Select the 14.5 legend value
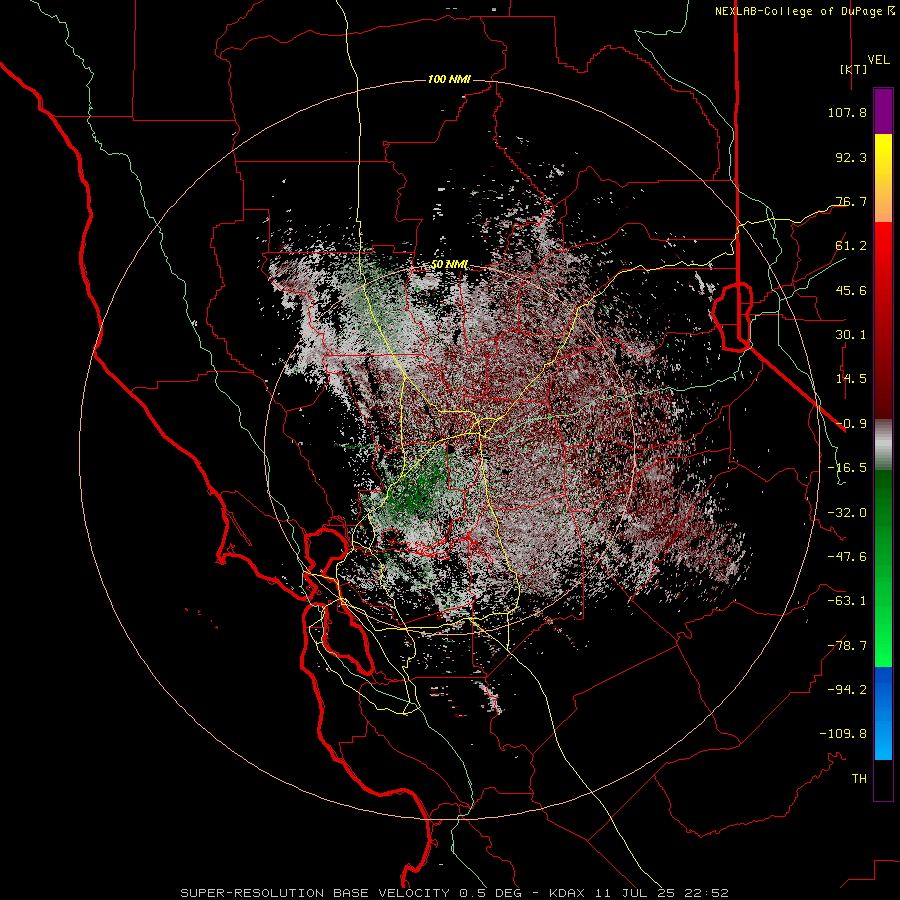The width and height of the screenshot is (900, 900). tap(851, 379)
